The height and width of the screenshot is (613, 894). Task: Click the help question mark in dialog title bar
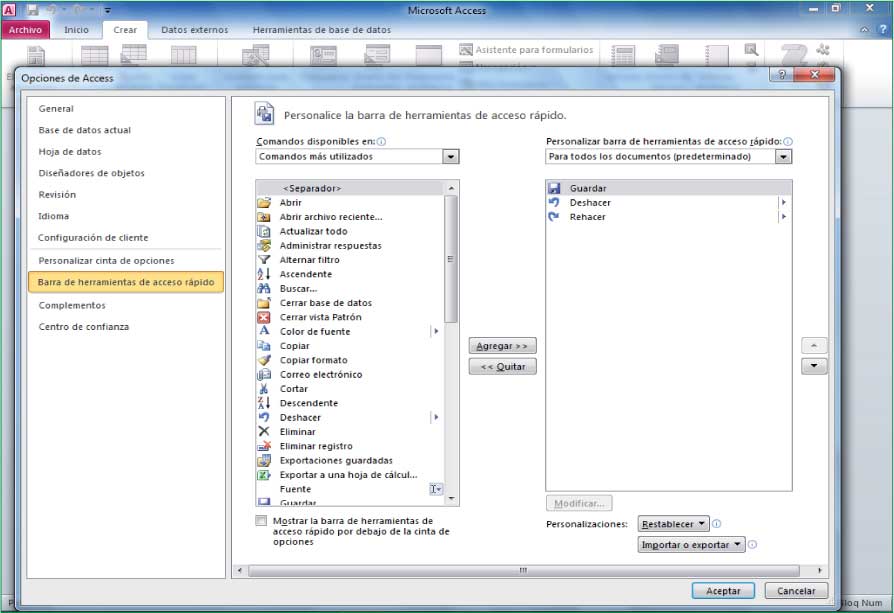[x=782, y=75]
